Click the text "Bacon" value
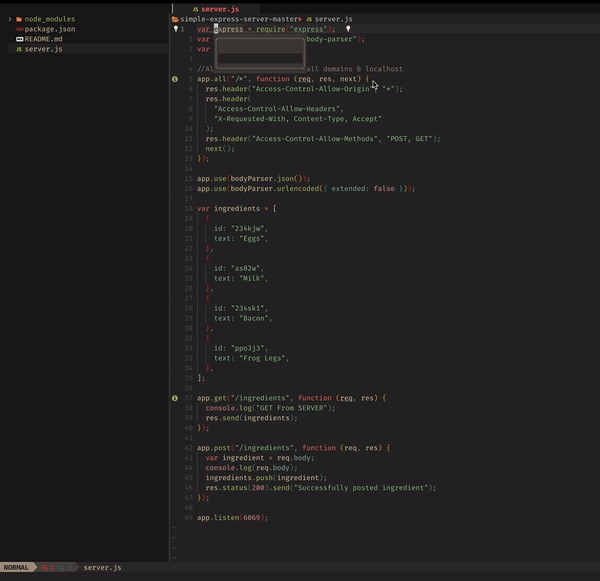This screenshot has height=581, width=600. 254,318
